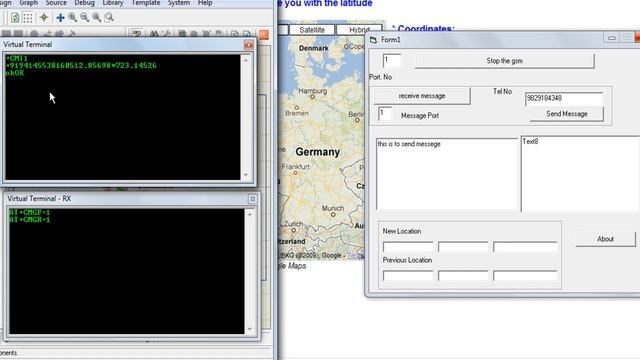Click the 'Tel No' label in Form1
The height and width of the screenshot is (360, 640).
502,92
